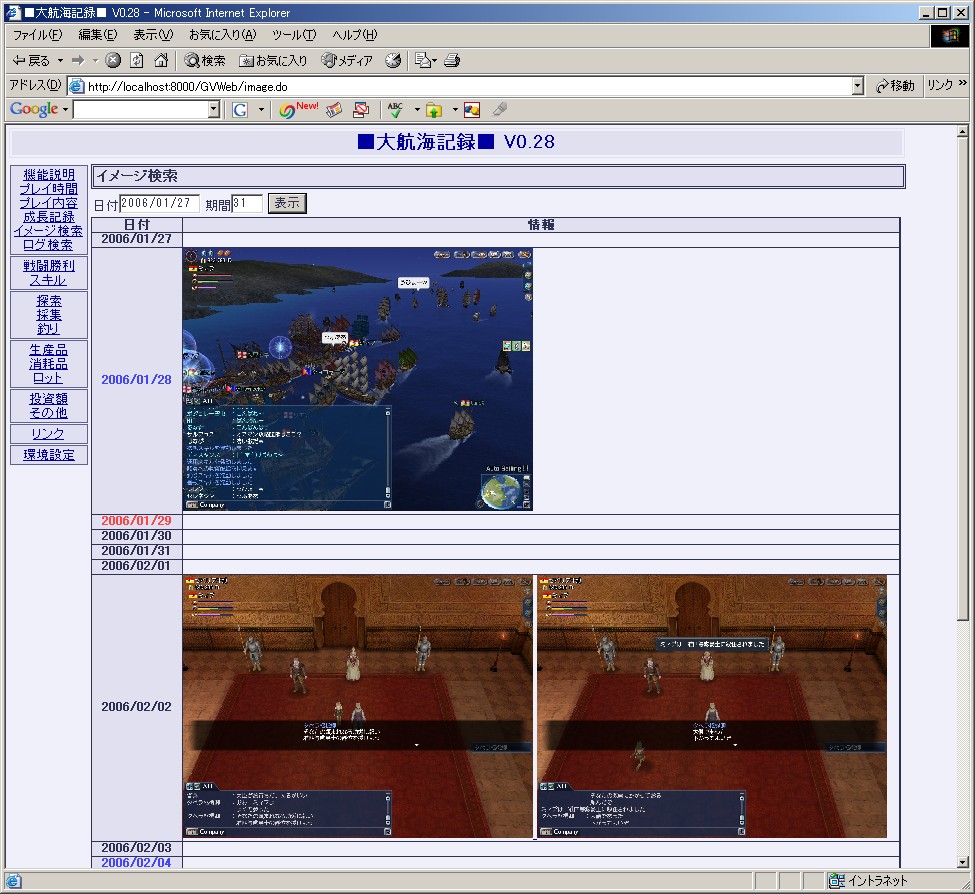Click the Google toolbar New! icon
The height and width of the screenshot is (894, 975).
(x=298, y=110)
